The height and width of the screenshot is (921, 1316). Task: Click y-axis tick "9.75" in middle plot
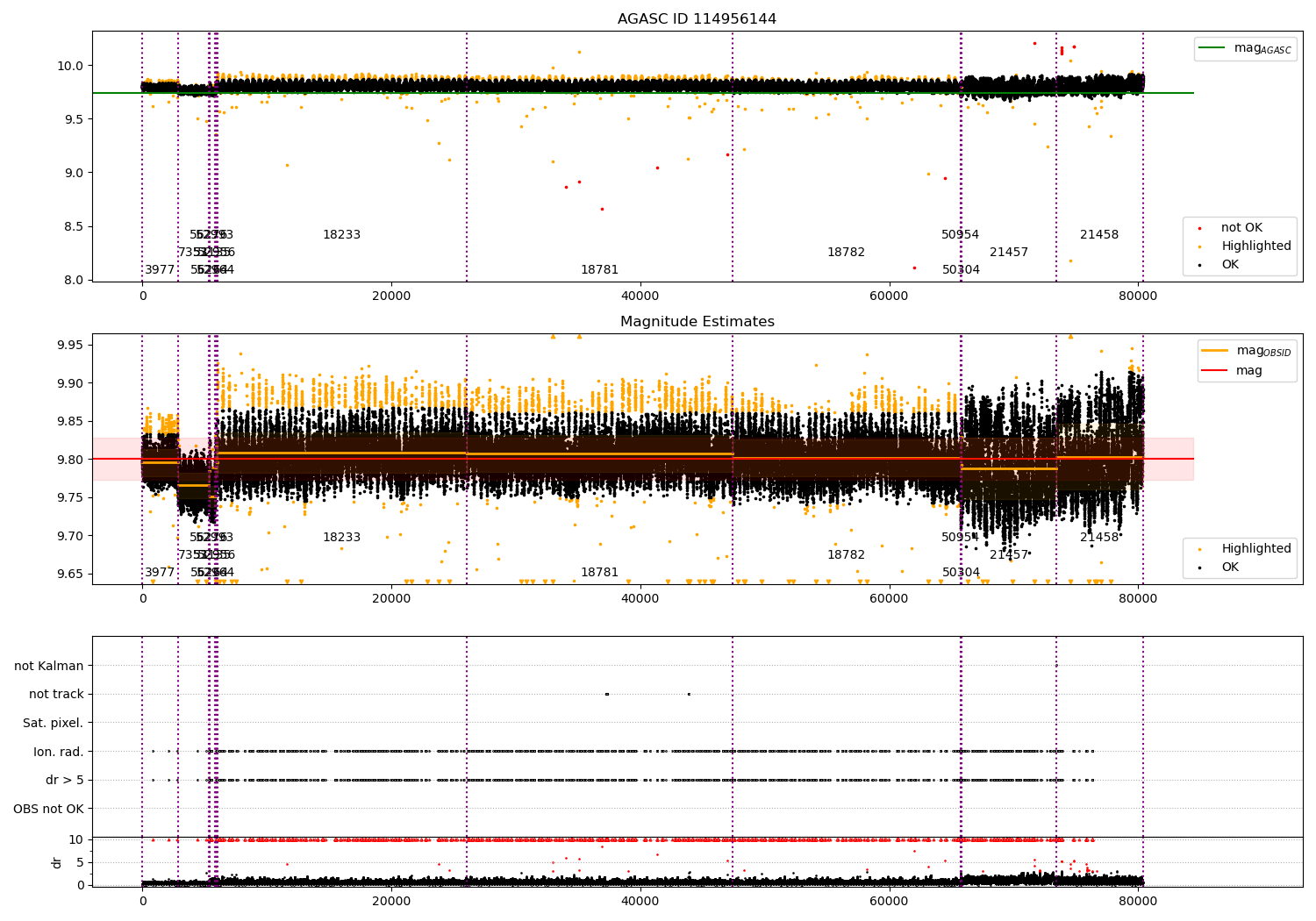tap(70, 498)
